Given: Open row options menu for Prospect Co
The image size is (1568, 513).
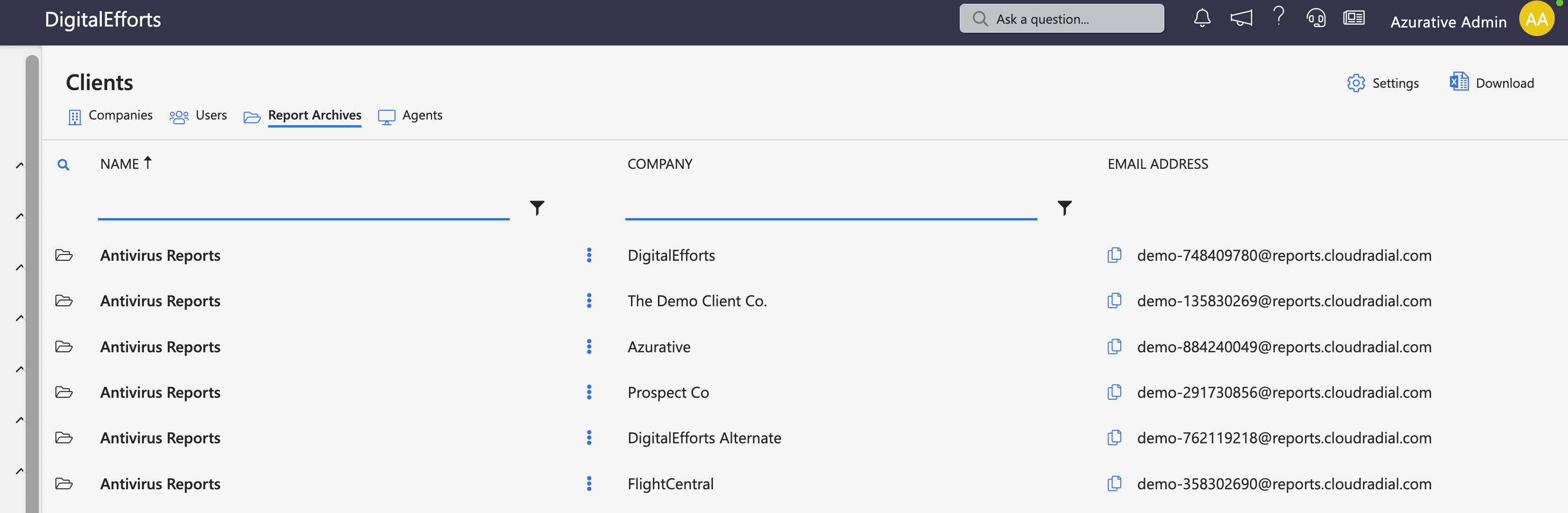Looking at the screenshot, I should click(x=589, y=393).
